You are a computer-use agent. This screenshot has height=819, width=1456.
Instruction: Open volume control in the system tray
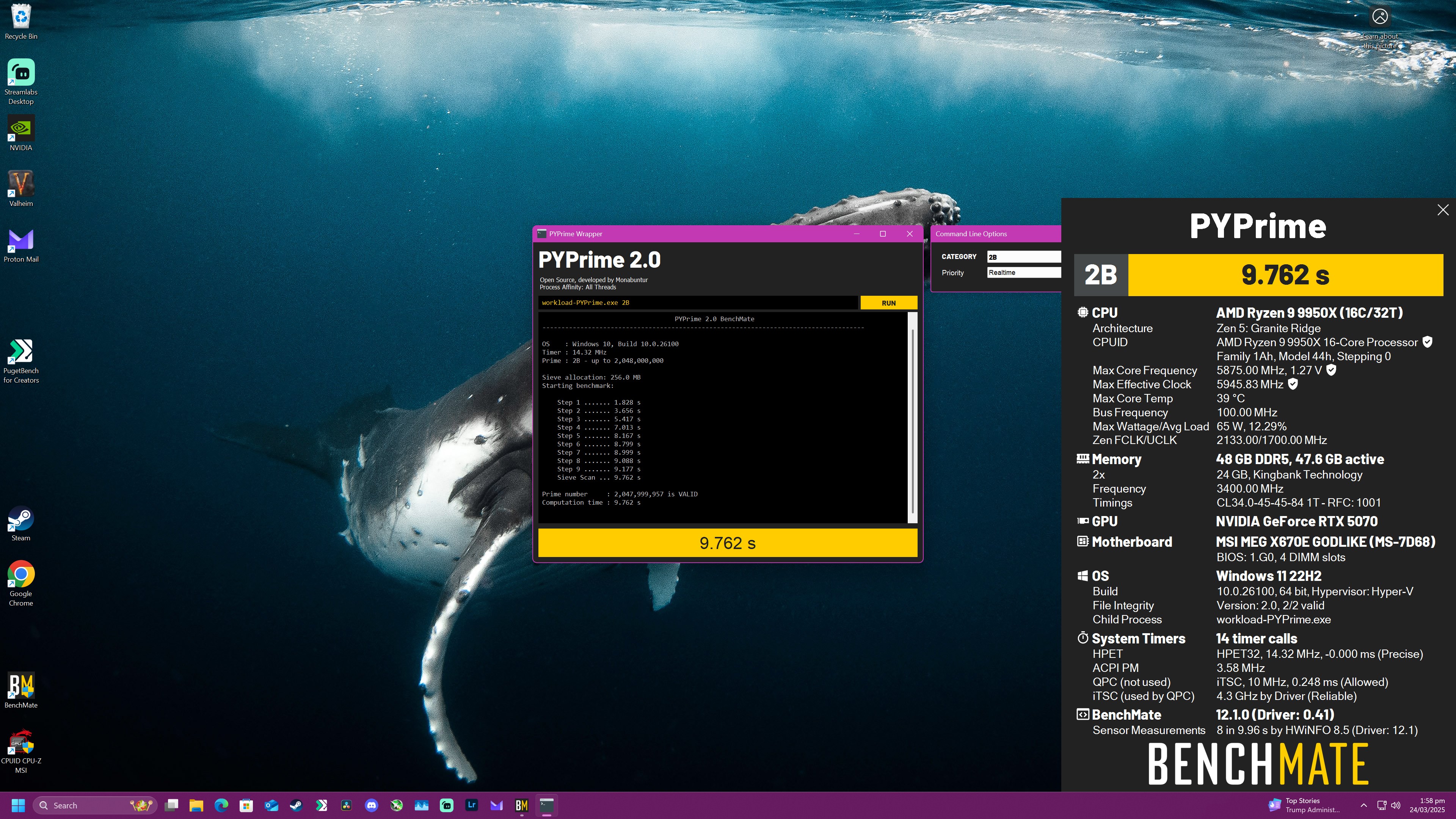click(1395, 805)
